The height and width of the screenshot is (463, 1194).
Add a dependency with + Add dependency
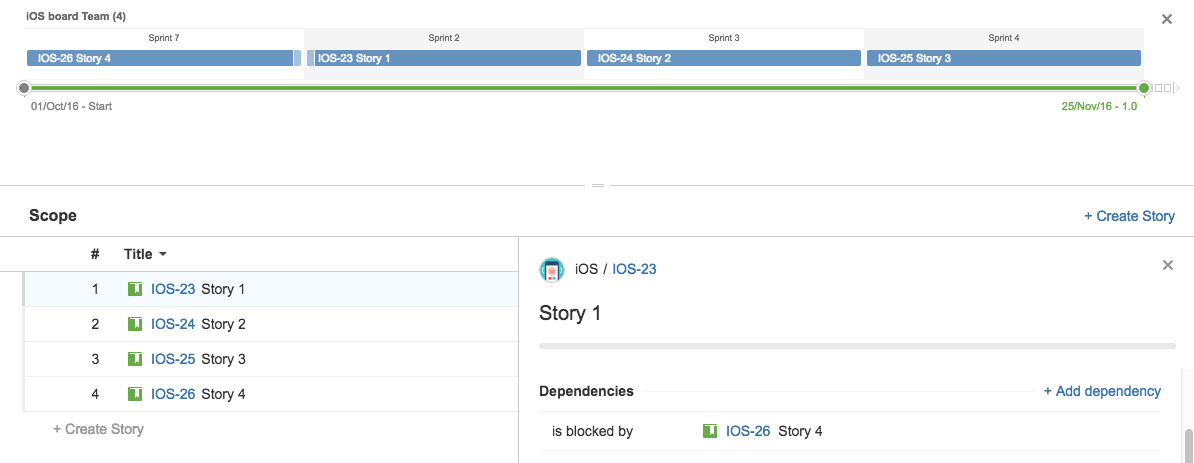tap(1102, 391)
